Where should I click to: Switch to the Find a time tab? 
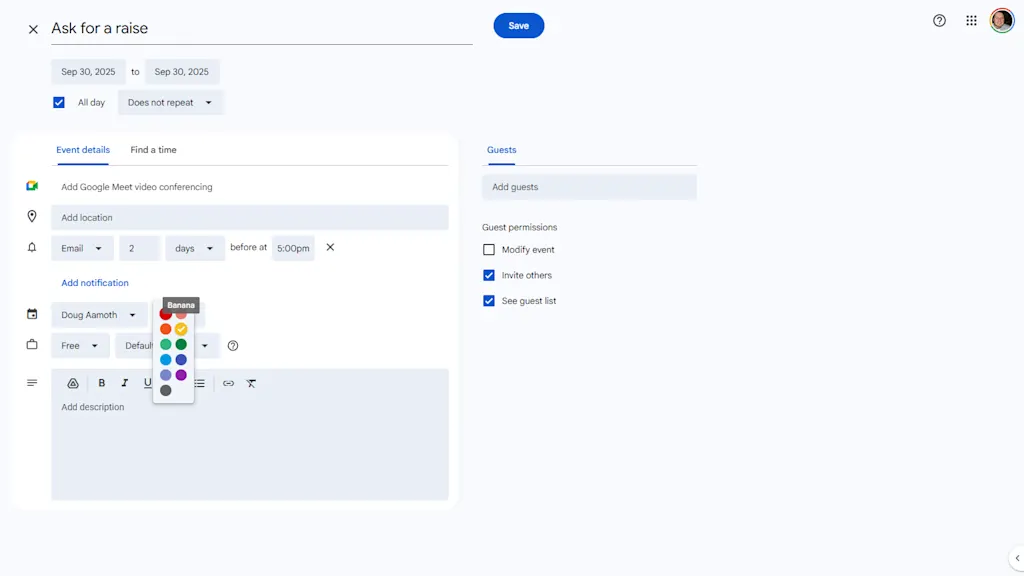point(153,150)
